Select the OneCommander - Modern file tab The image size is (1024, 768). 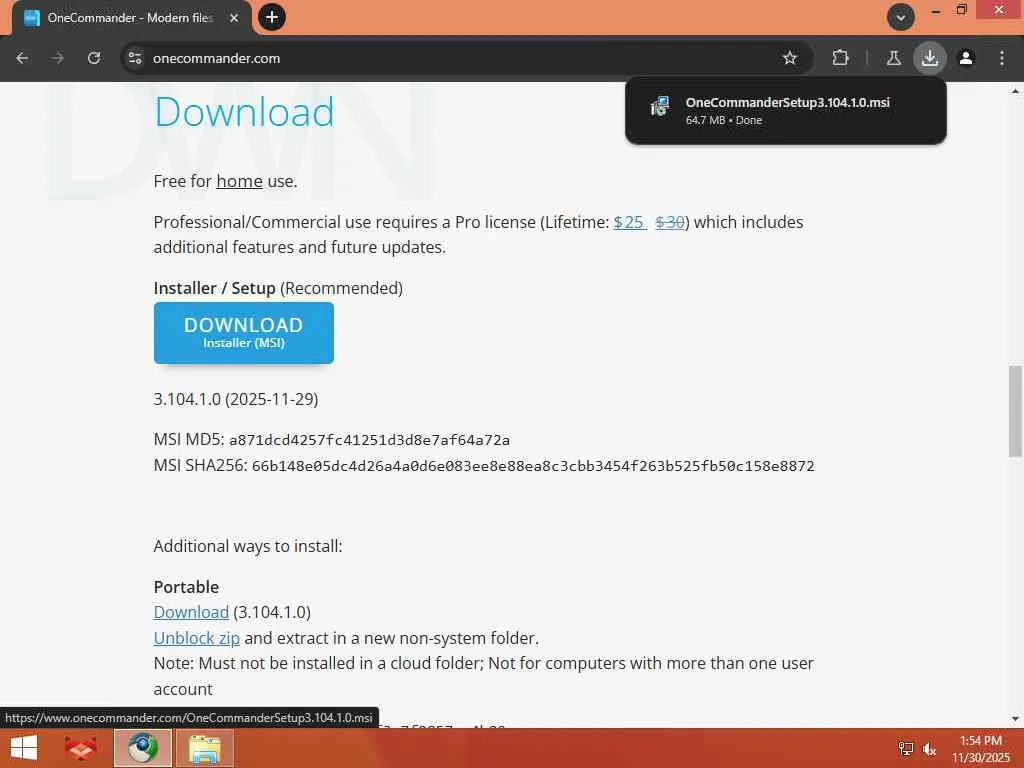[131, 18]
